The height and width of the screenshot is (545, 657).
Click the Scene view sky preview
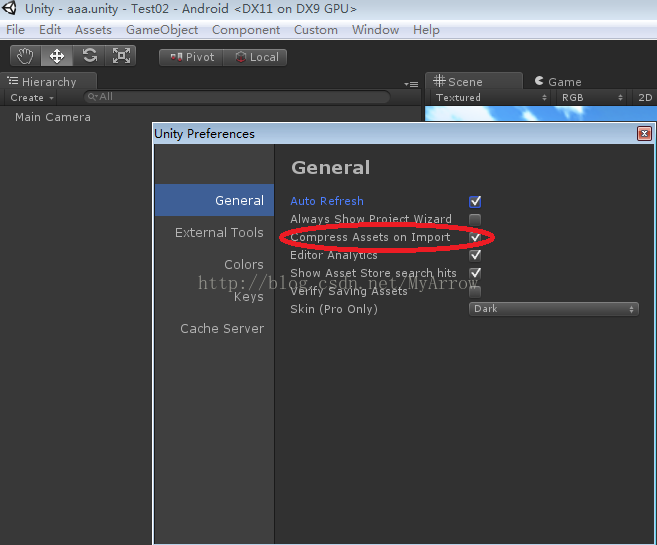(541, 114)
